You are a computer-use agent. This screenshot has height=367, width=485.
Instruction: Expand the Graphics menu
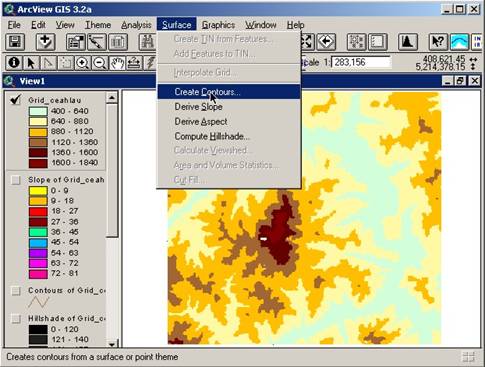tap(218, 25)
